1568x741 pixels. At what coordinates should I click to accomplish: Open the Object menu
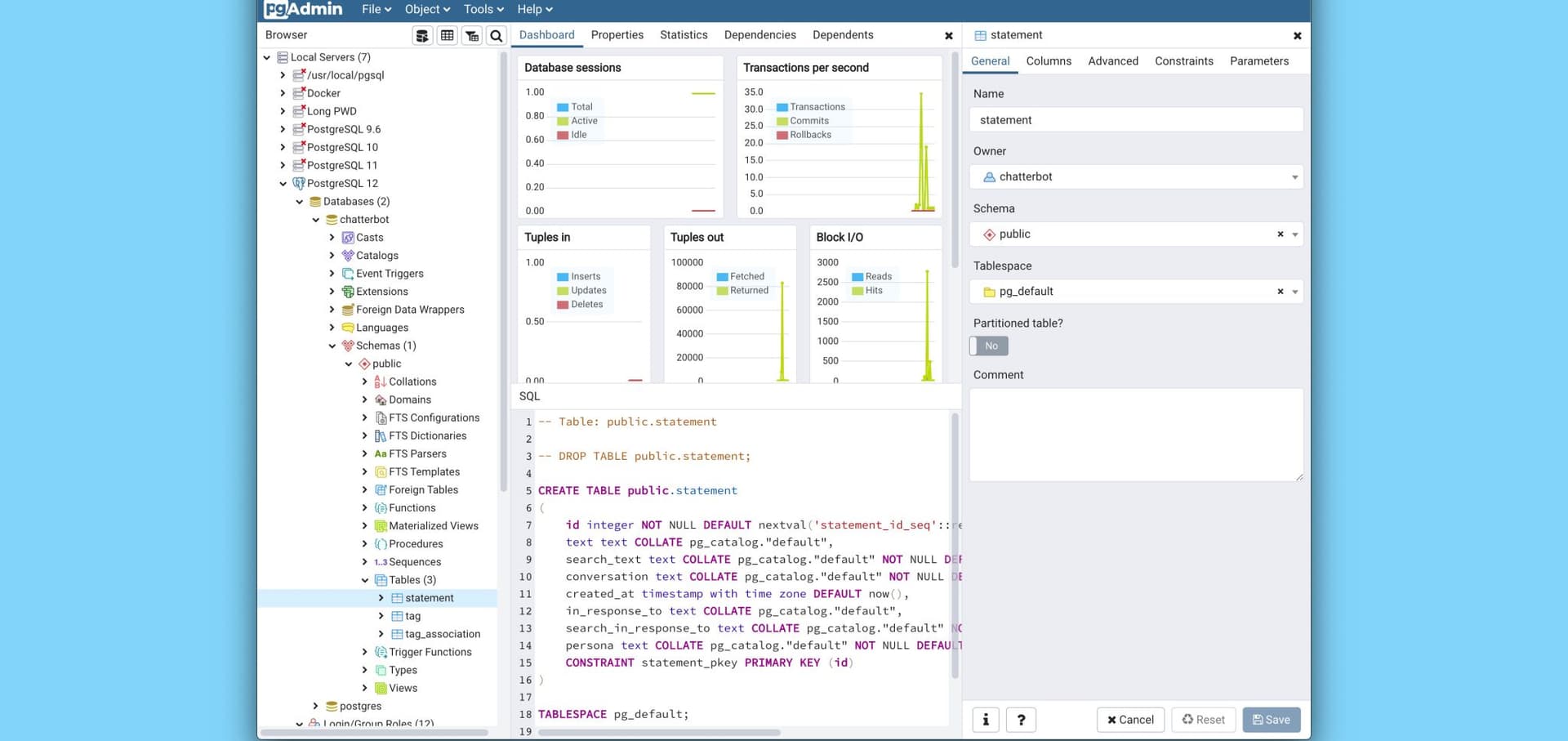[427, 9]
